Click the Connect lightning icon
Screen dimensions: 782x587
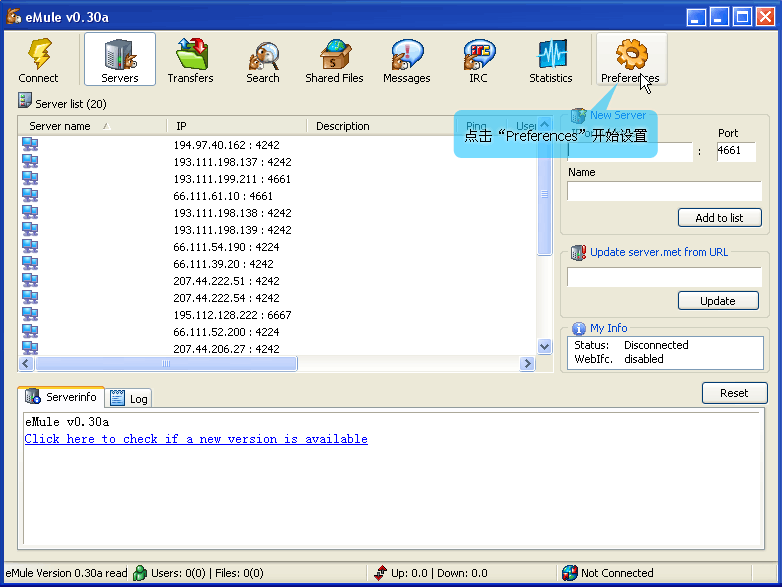(x=40, y=54)
